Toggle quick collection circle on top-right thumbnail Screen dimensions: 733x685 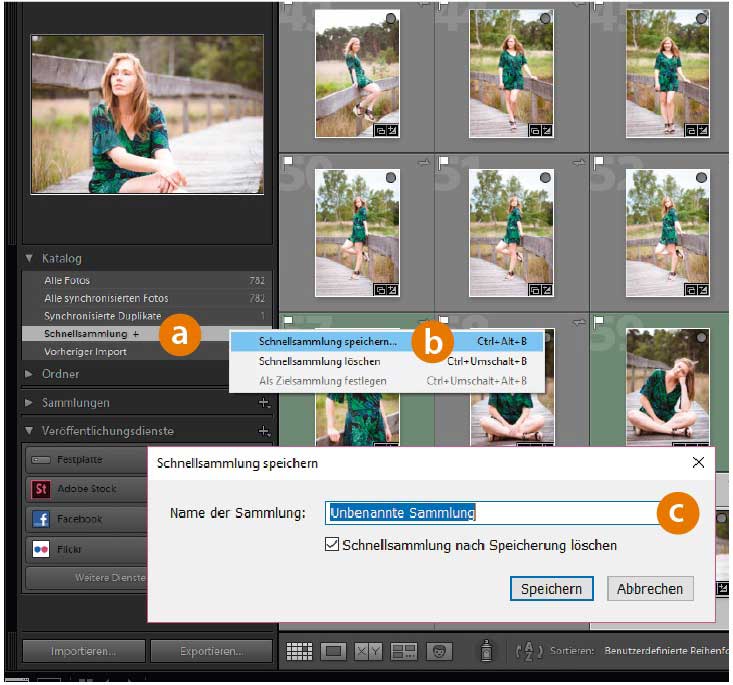tap(701, 20)
